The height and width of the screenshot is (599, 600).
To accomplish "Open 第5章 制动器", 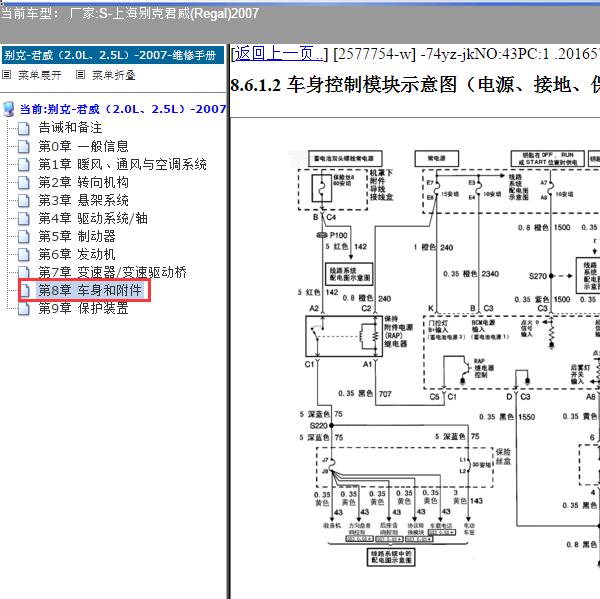I will point(77,236).
